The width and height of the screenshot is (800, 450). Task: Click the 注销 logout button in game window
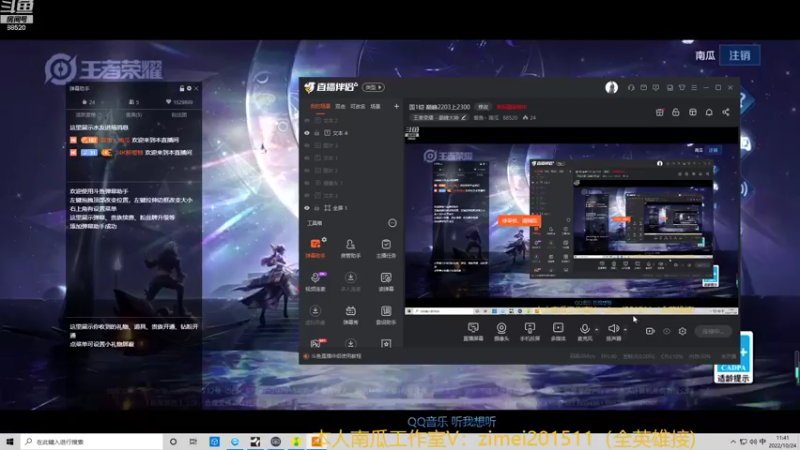(740, 55)
